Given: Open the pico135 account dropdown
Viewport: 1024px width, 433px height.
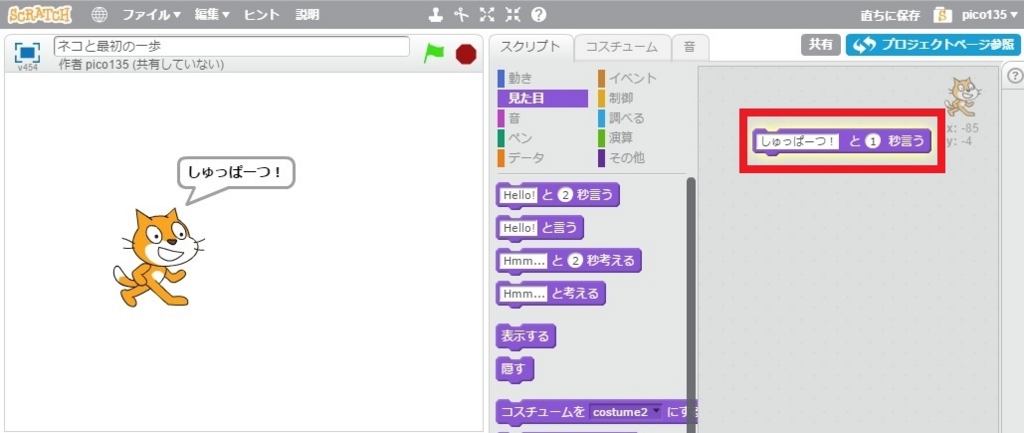Looking at the screenshot, I should click(x=989, y=14).
